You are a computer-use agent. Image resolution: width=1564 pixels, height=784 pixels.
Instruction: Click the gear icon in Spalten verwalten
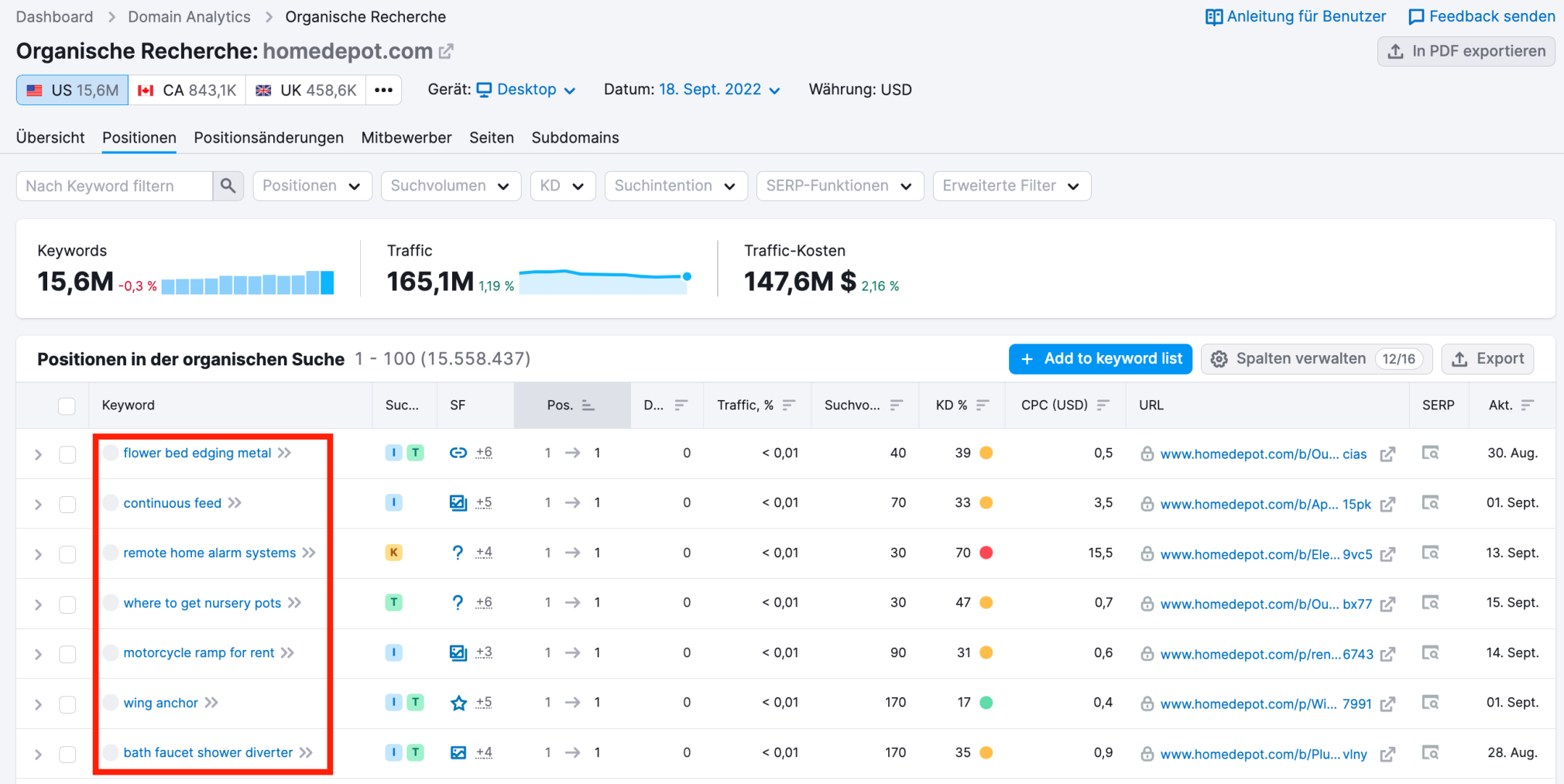point(1219,358)
